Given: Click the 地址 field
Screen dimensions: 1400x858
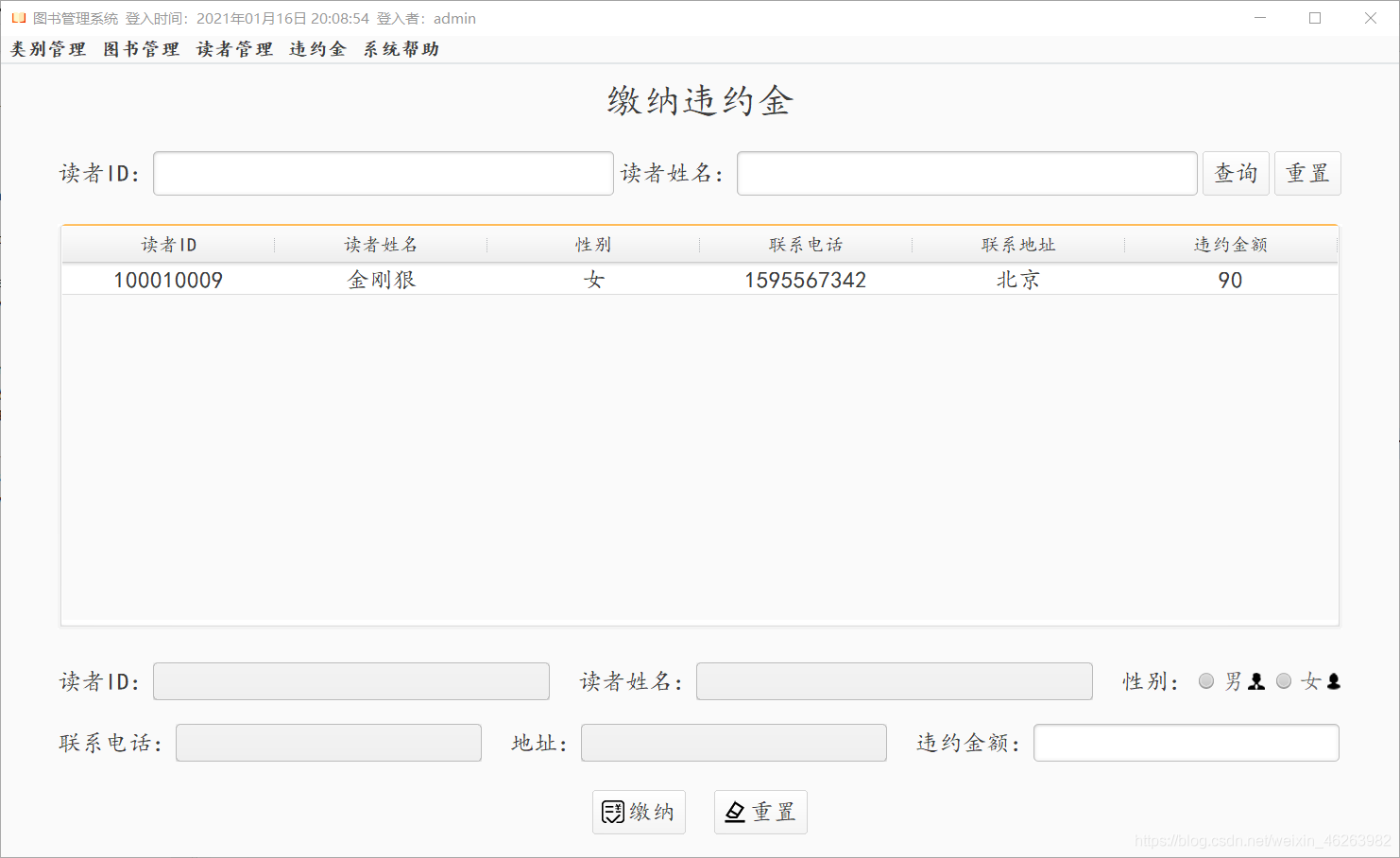Looking at the screenshot, I should 734,743.
